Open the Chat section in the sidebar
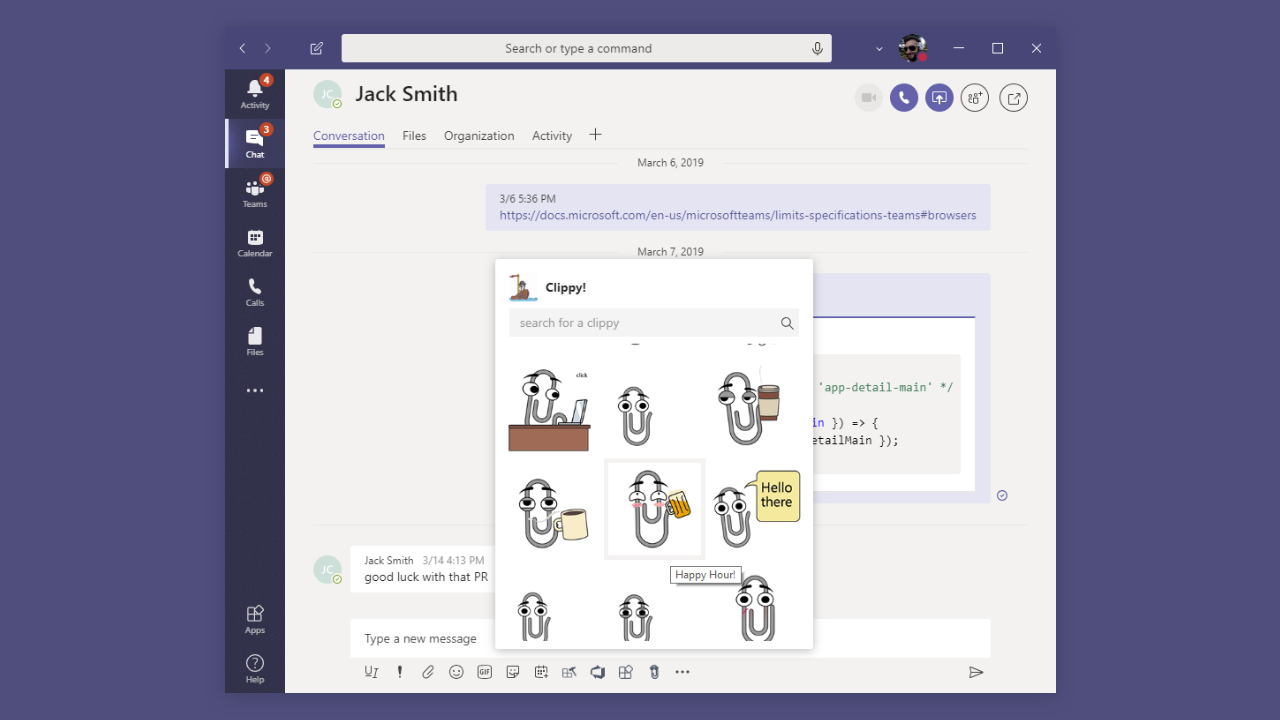 [255, 143]
